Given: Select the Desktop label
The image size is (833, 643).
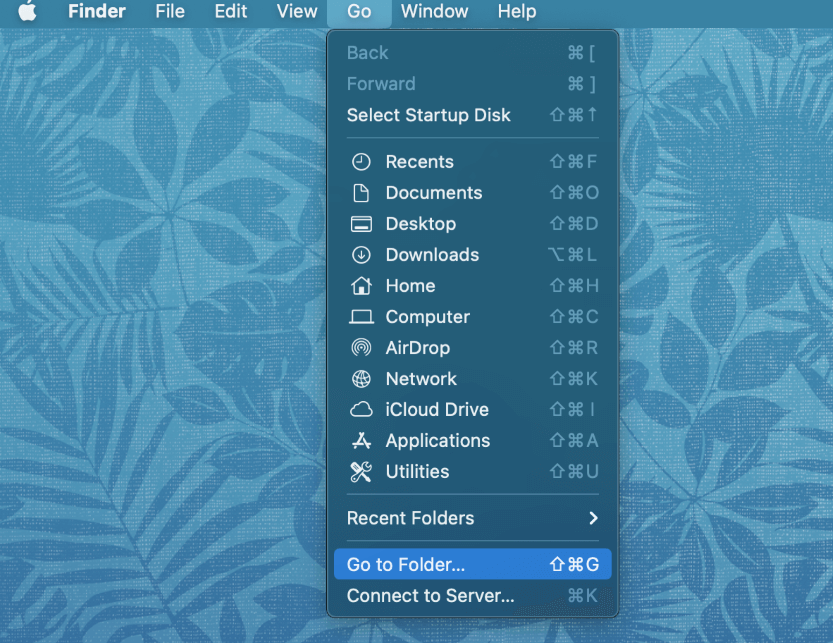Looking at the screenshot, I should coord(421,224).
